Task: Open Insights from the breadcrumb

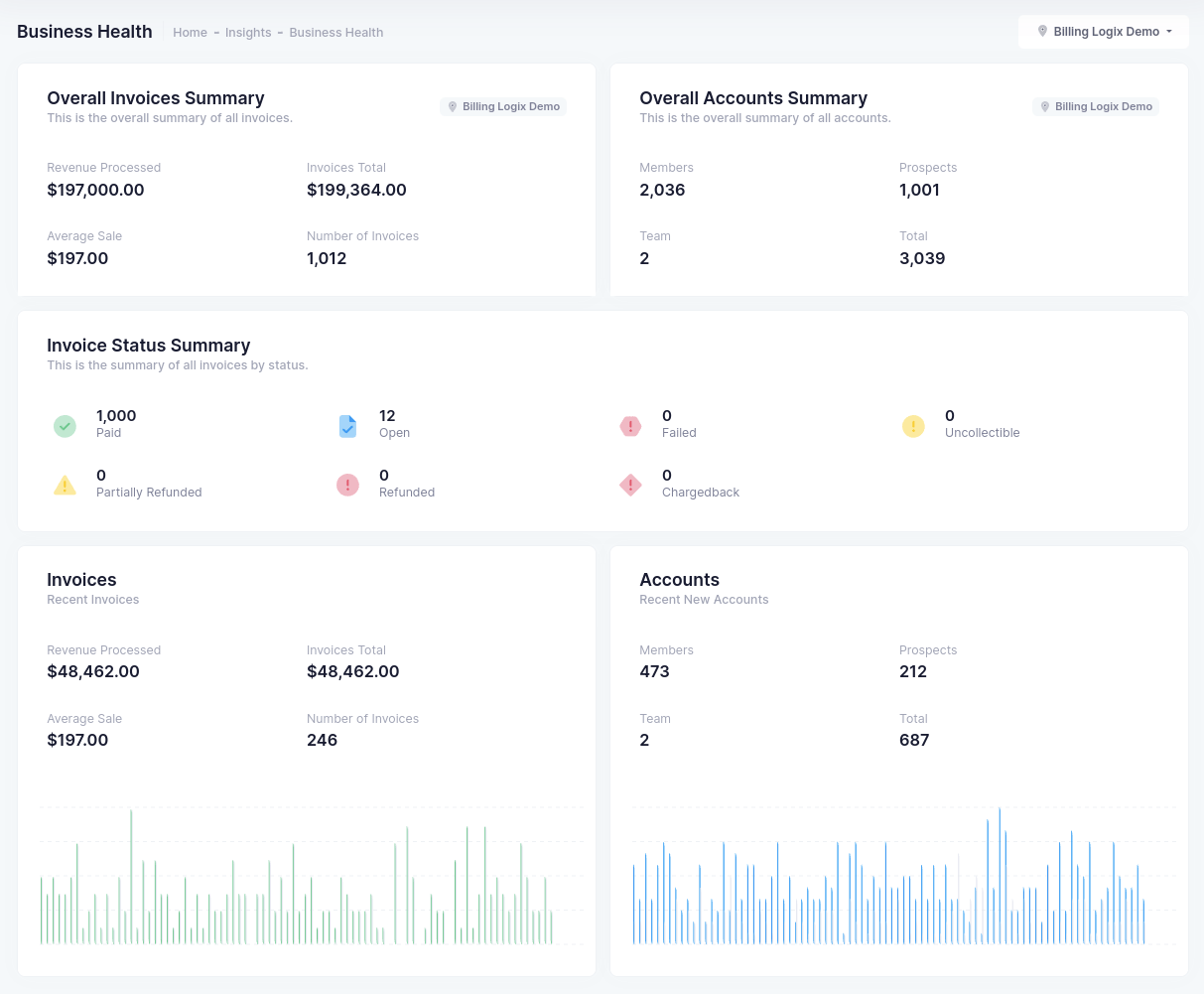Action: [248, 33]
